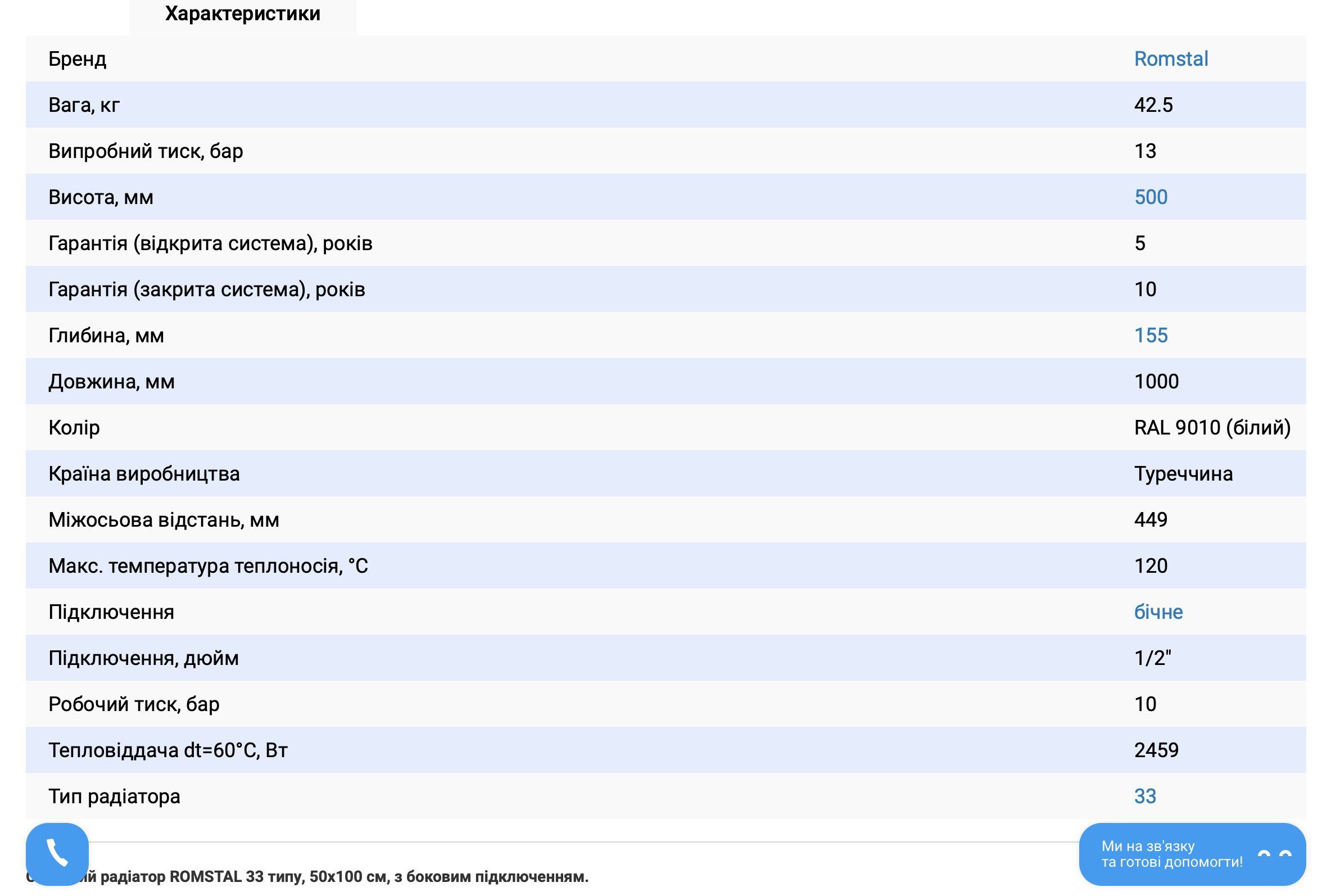The image size is (1322, 896).
Task: Click the max temperature value 120
Action: pos(1151,566)
